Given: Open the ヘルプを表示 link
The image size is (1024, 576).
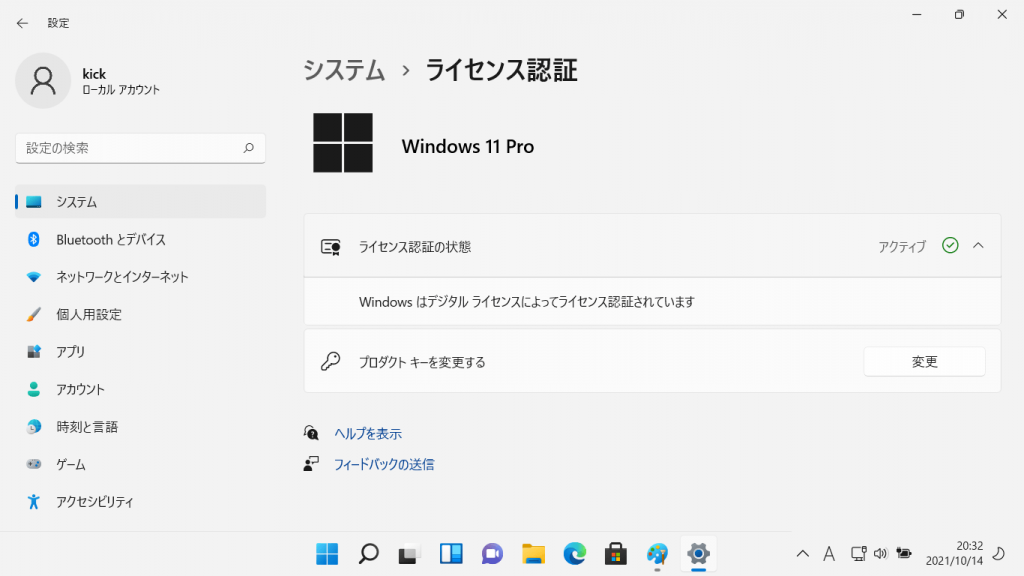Looking at the screenshot, I should point(367,434).
